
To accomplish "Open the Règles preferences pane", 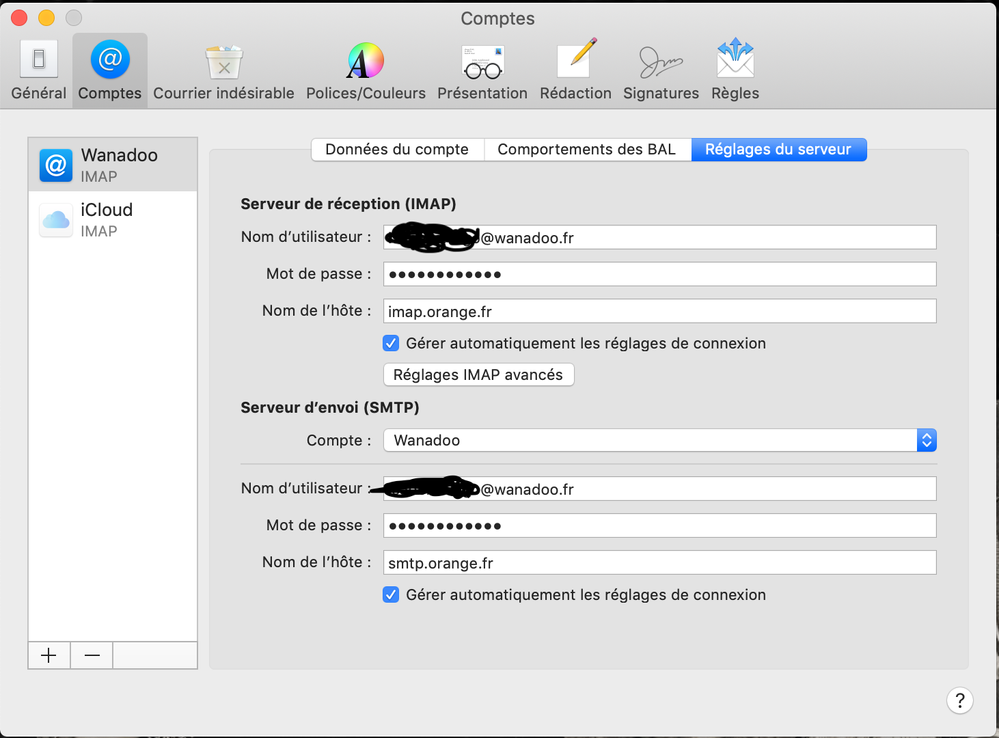I will [735, 71].
